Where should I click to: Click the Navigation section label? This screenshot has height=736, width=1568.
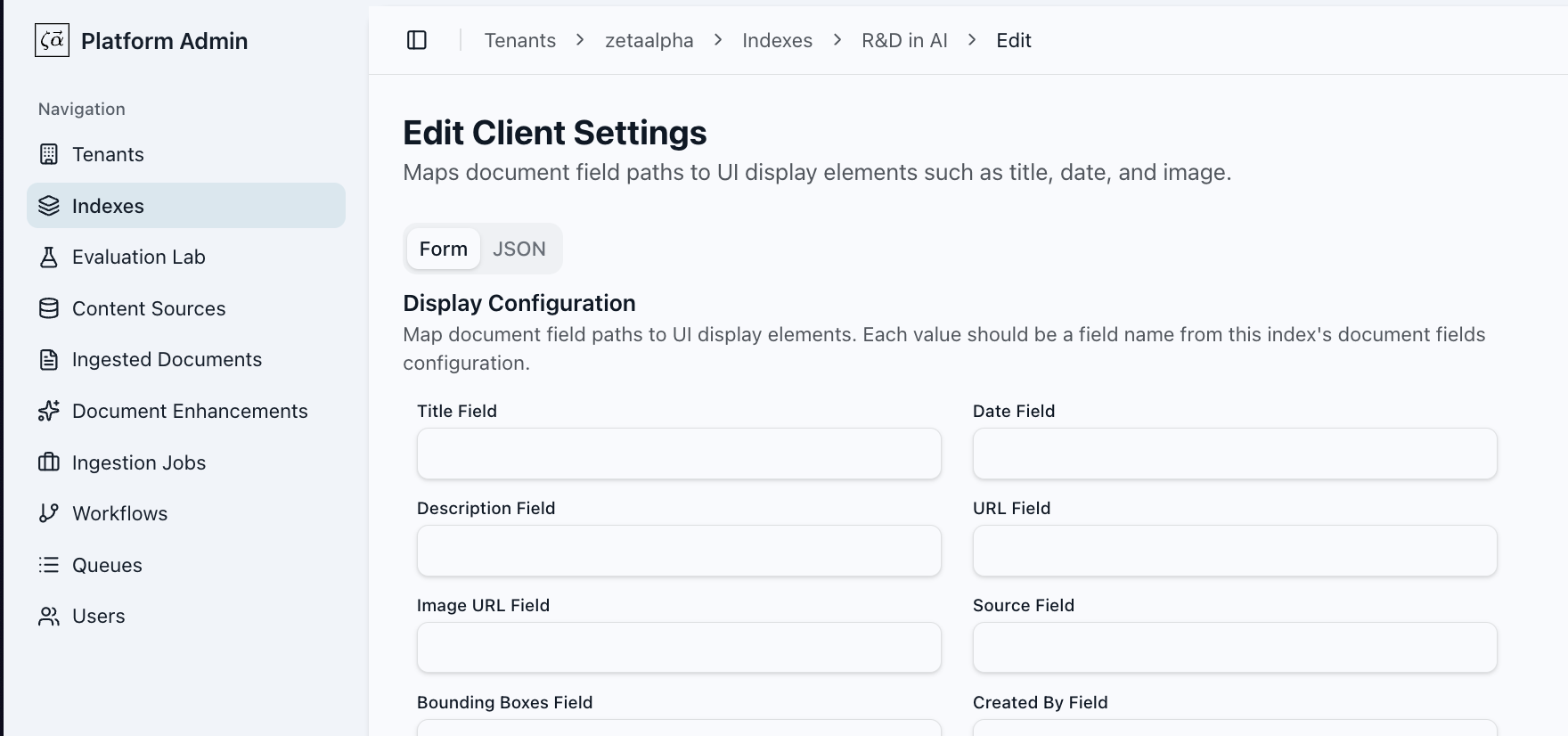[x=82, y=109]
